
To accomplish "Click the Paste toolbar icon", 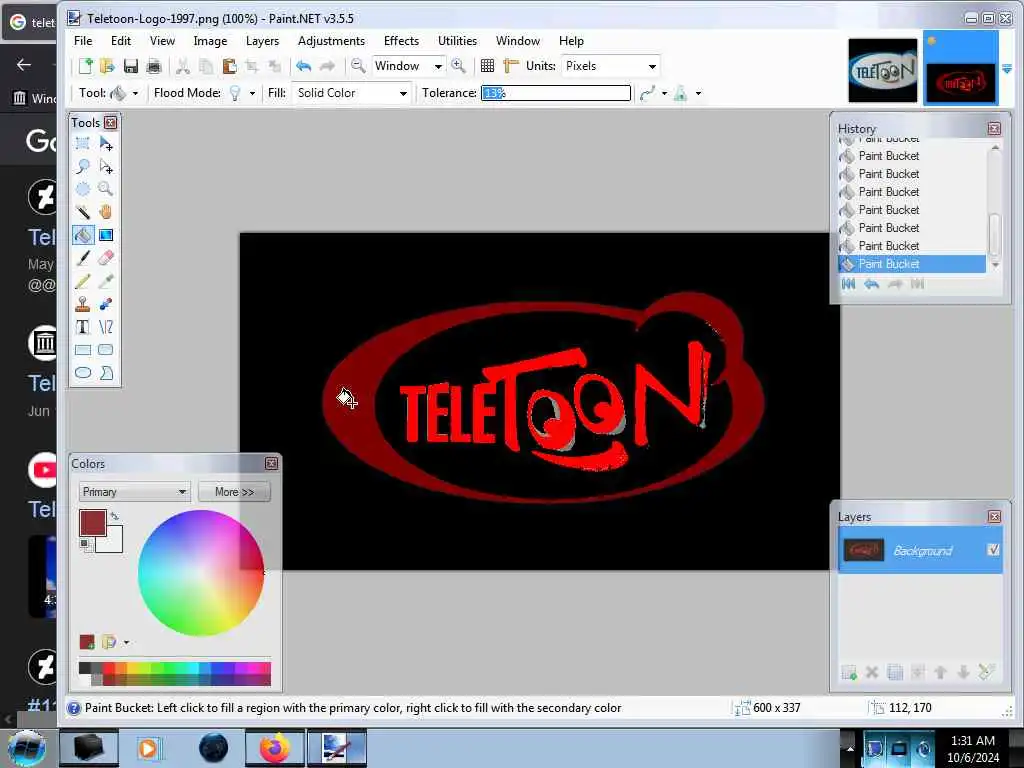I will coord(229,66).
